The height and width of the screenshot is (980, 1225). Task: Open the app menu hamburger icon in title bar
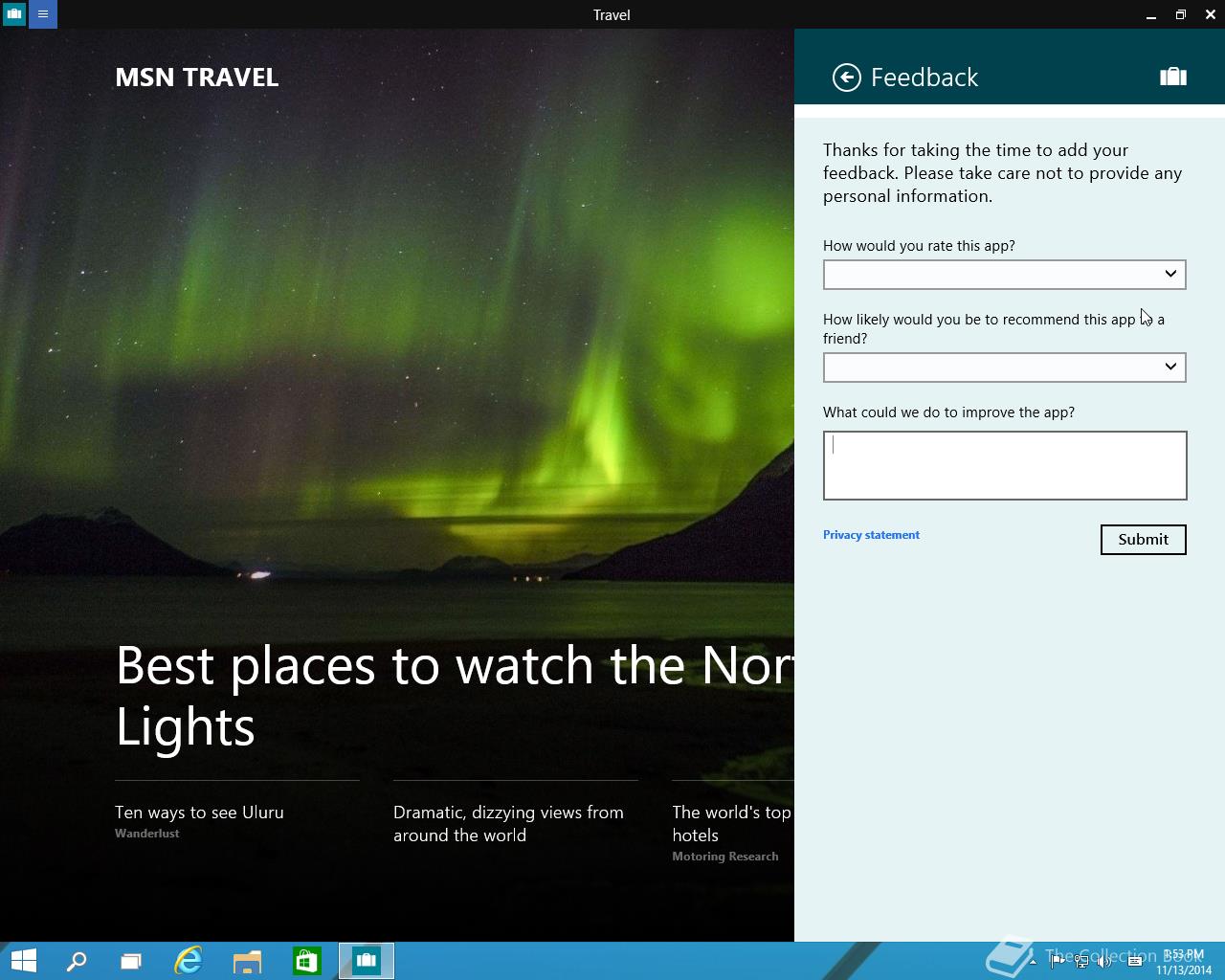43,14
